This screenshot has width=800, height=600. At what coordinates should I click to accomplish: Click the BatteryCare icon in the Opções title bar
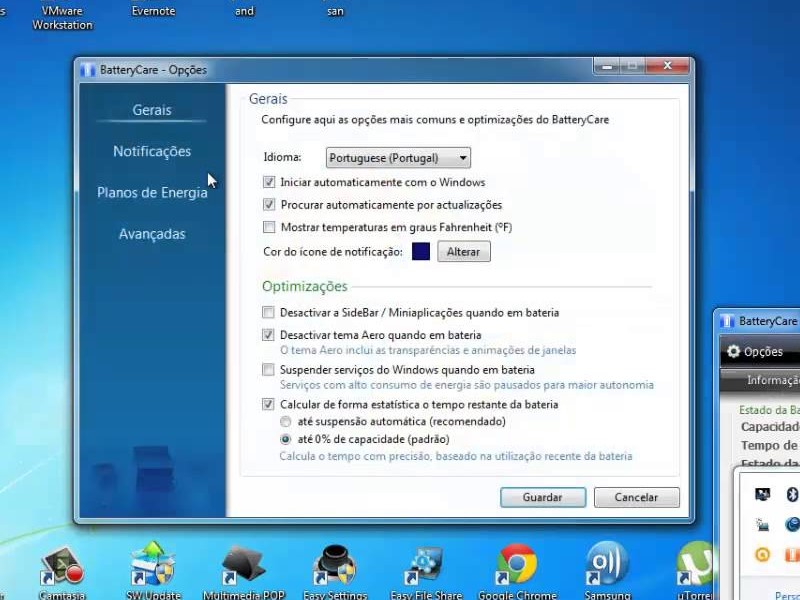88,70
